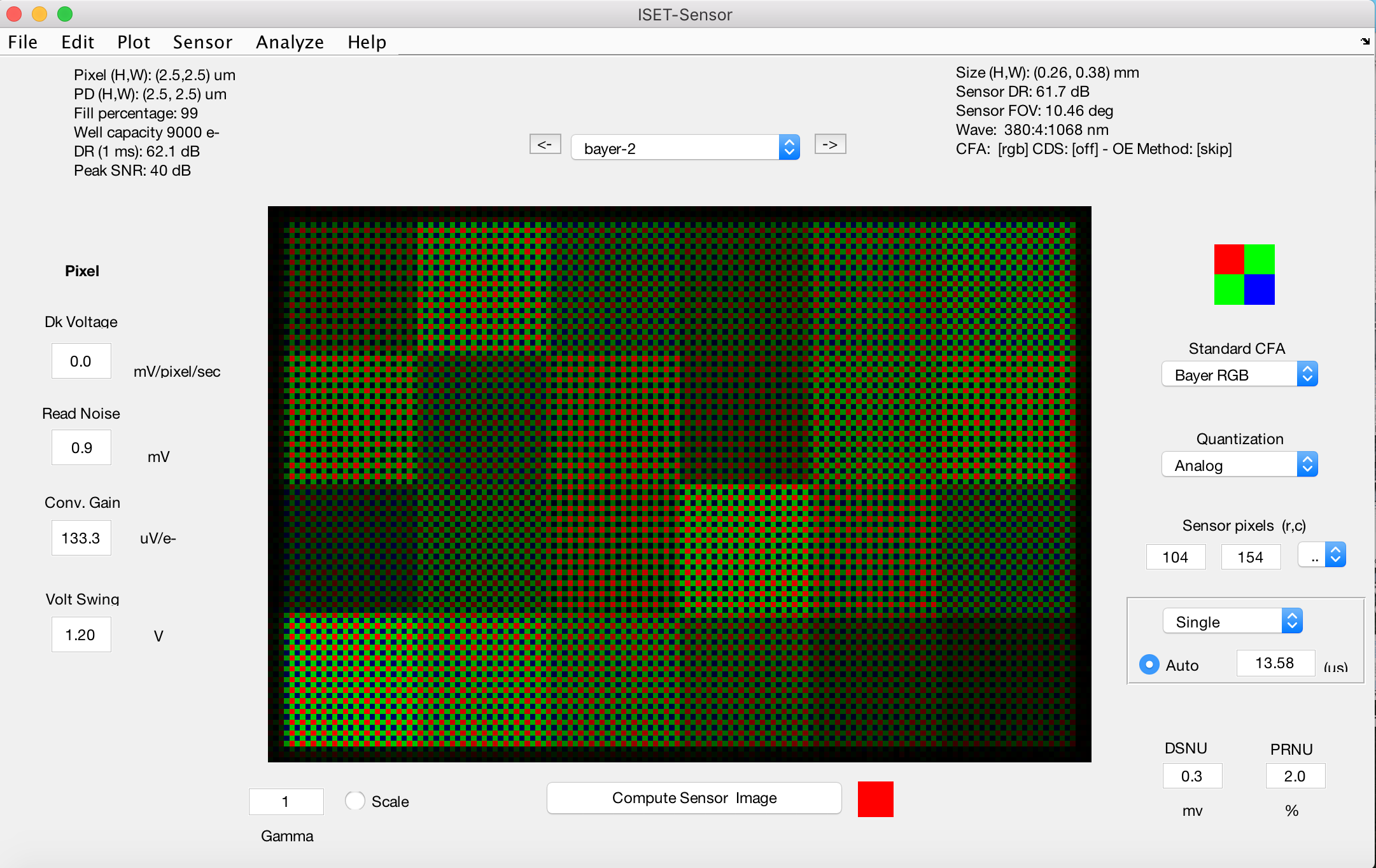The width and height of the screenshot is (1376, 868).
Task: Click the dock arrow icon at top right
Action: point(1365,41)
